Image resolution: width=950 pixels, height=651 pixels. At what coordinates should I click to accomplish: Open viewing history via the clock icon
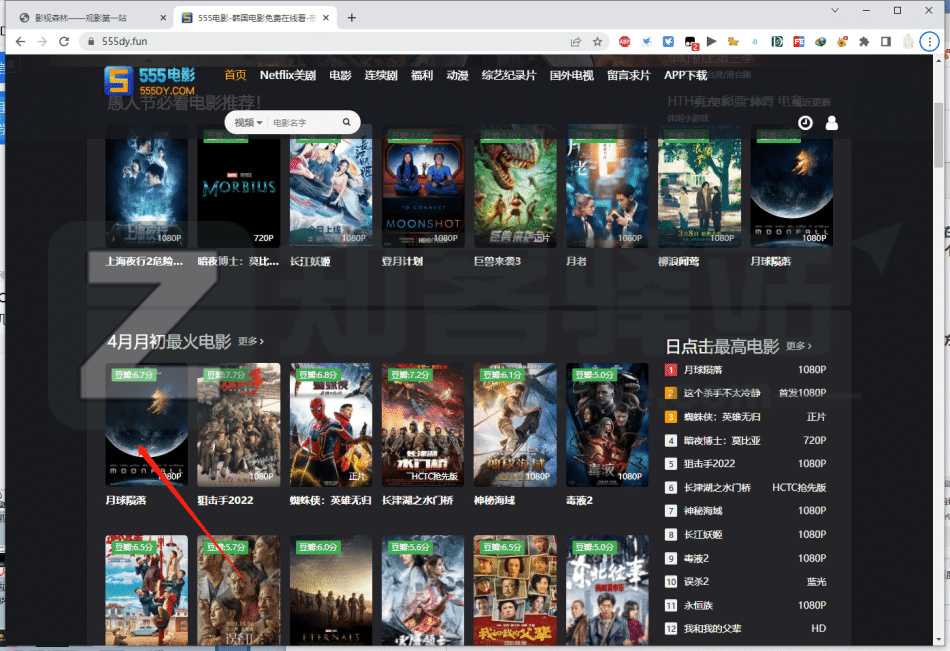805,122
